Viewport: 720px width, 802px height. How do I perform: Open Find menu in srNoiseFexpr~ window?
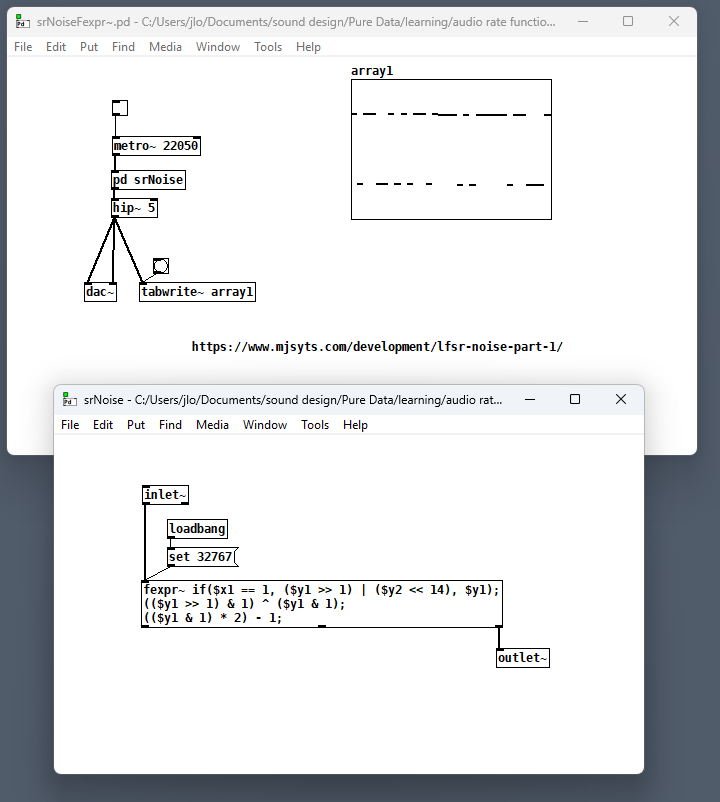click(x=123, y=47)
